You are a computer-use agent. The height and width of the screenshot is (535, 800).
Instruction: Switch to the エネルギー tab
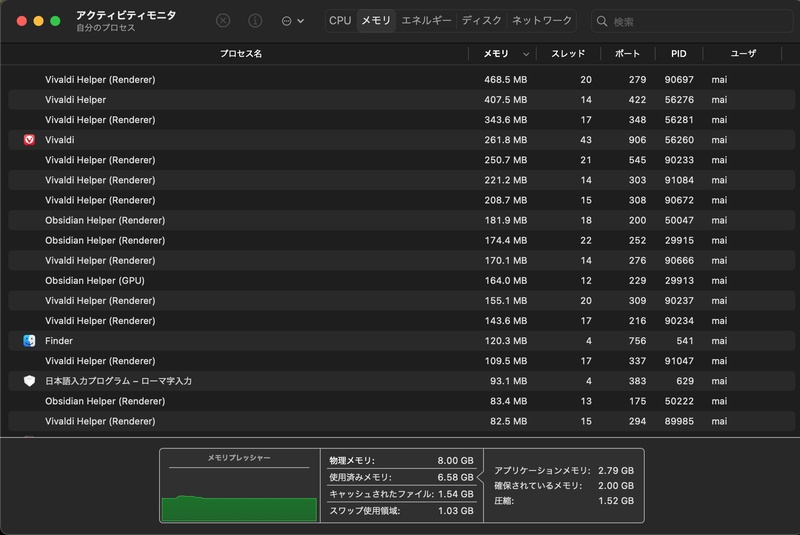(x=427, y=21)
